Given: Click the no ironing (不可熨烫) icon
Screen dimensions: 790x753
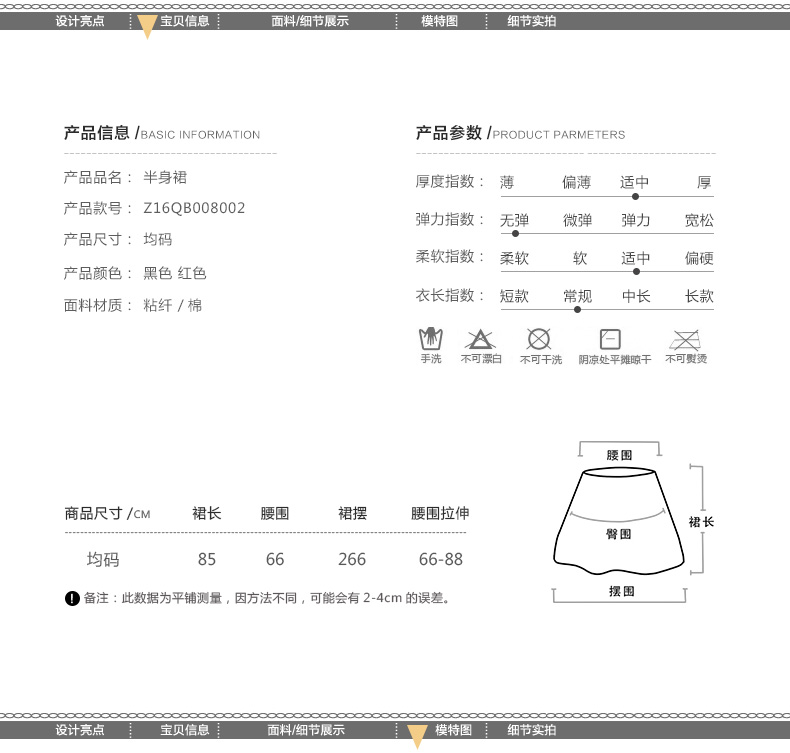Looking at the screenshot, I should (685, 340).
